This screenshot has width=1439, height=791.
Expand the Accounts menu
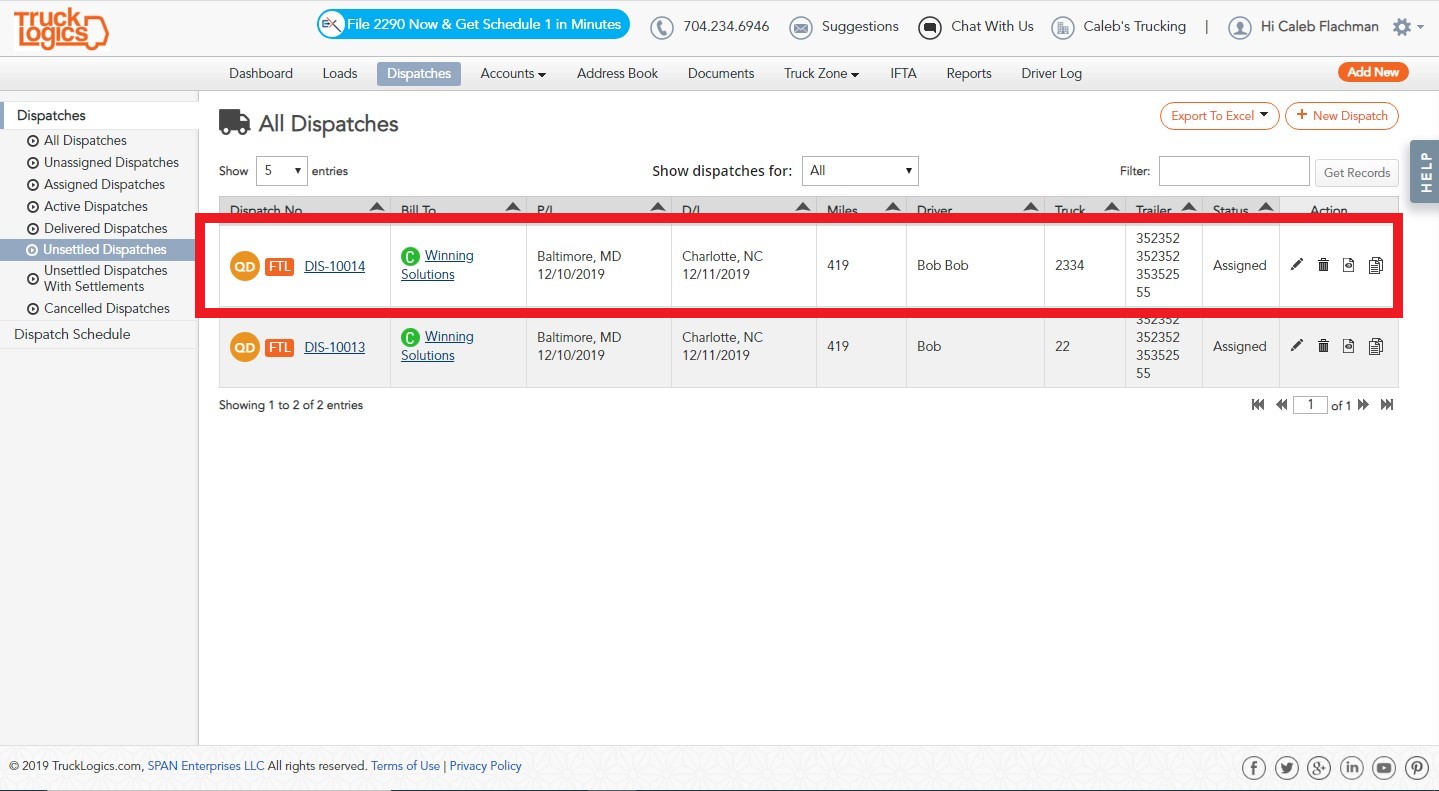click(513, 73)
